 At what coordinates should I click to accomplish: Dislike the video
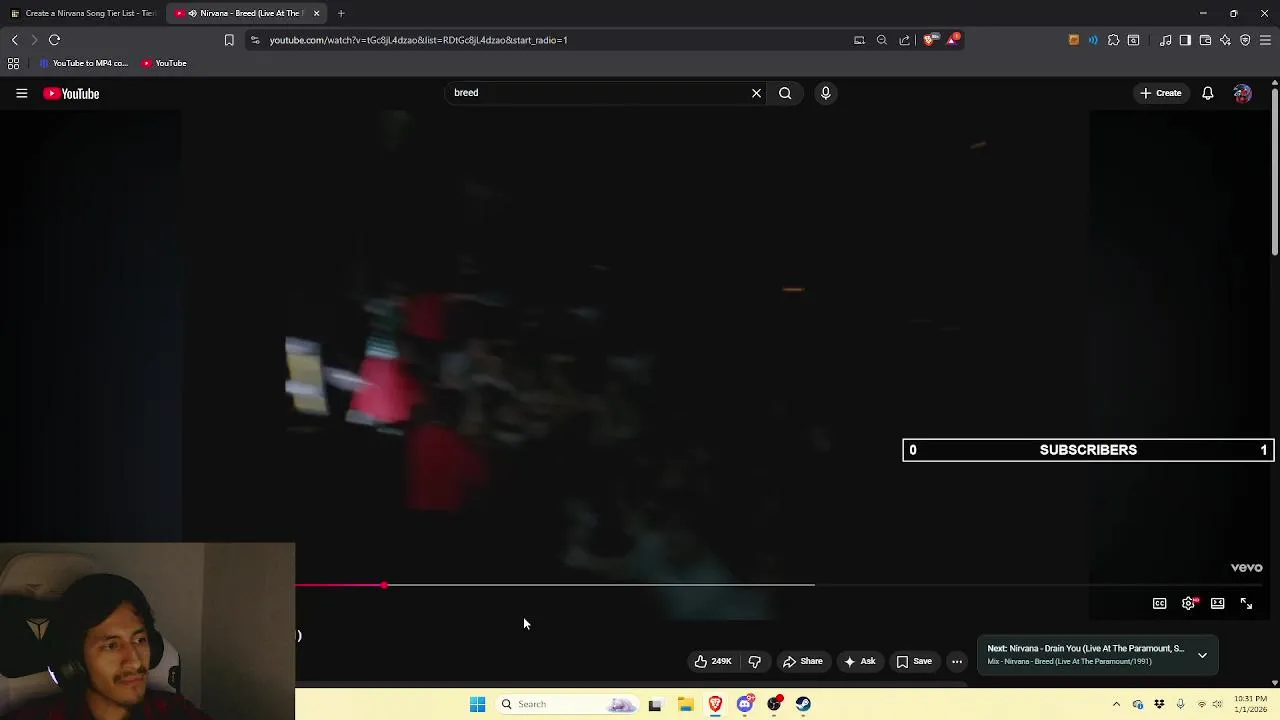pyautogui.click(x=754, y=661)
